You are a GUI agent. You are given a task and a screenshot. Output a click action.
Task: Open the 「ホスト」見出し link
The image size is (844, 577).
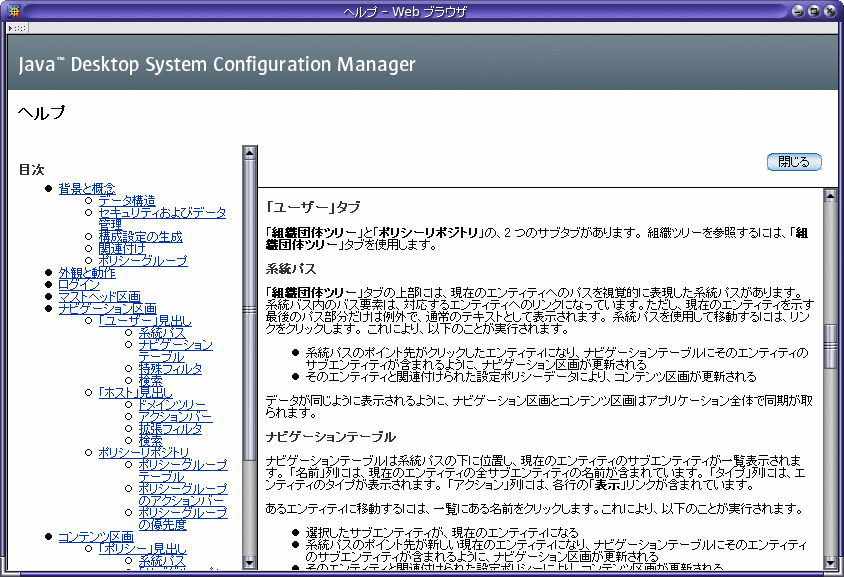pyautogui.click(x=136, y=393)
